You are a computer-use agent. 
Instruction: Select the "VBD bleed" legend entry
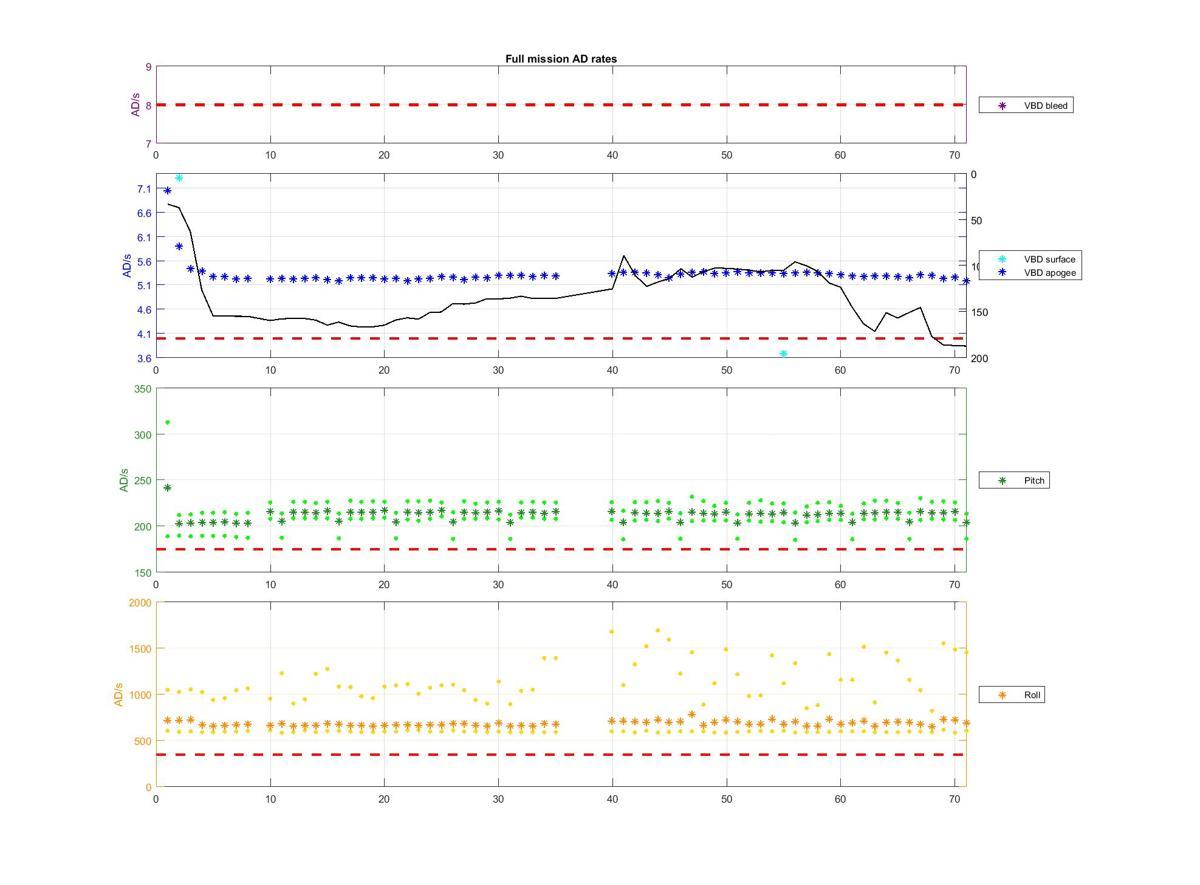(1026, 105)
